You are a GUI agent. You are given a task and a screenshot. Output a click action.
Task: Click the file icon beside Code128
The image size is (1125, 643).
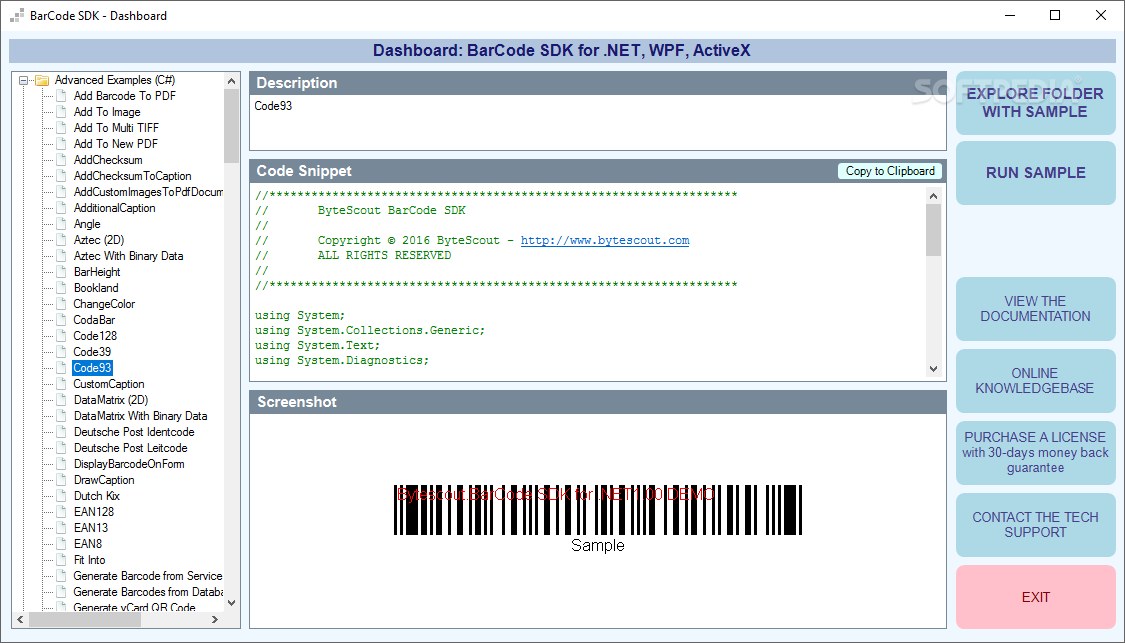click(x=62, y=336)
